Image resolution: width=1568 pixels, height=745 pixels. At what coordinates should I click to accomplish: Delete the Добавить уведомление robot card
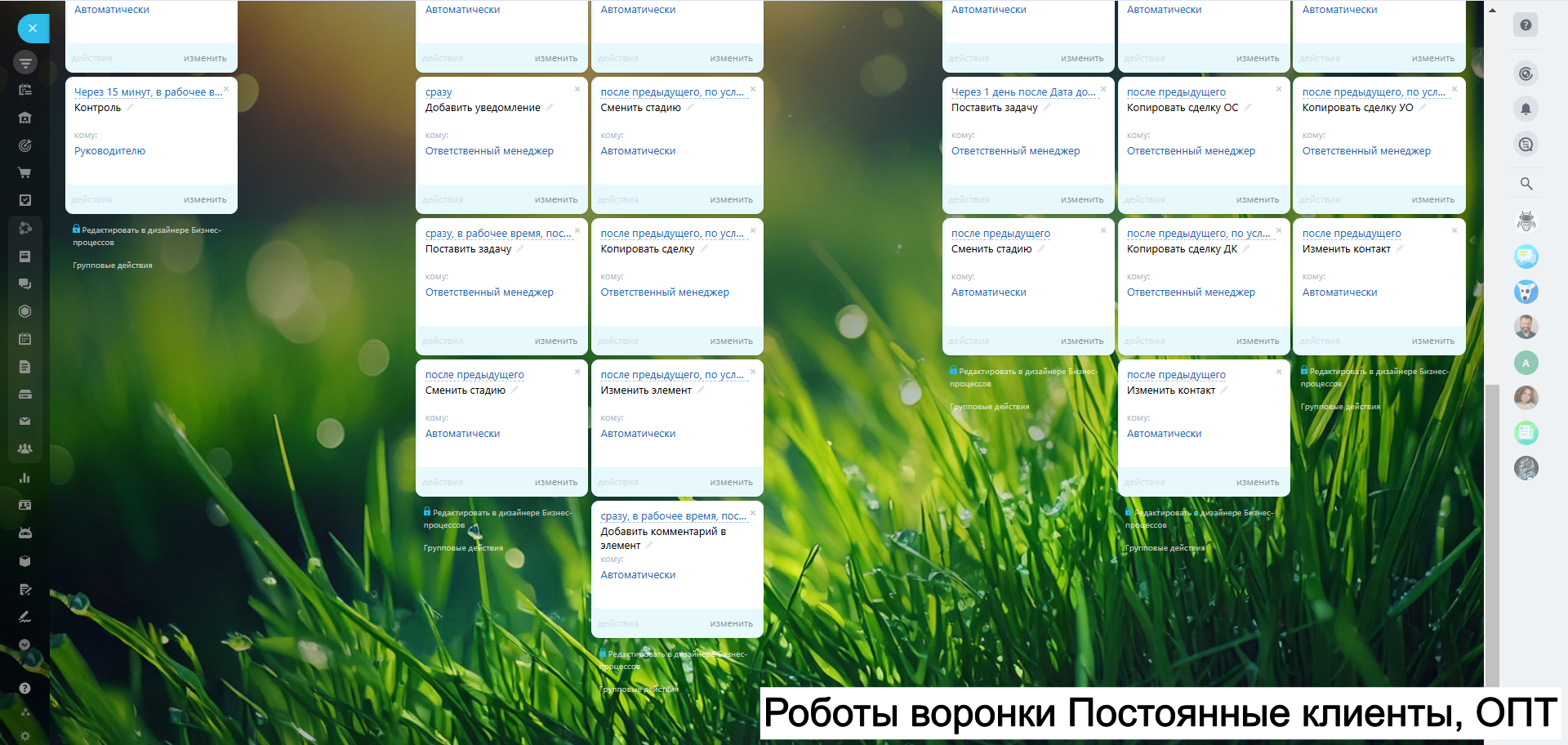(577, 89)
